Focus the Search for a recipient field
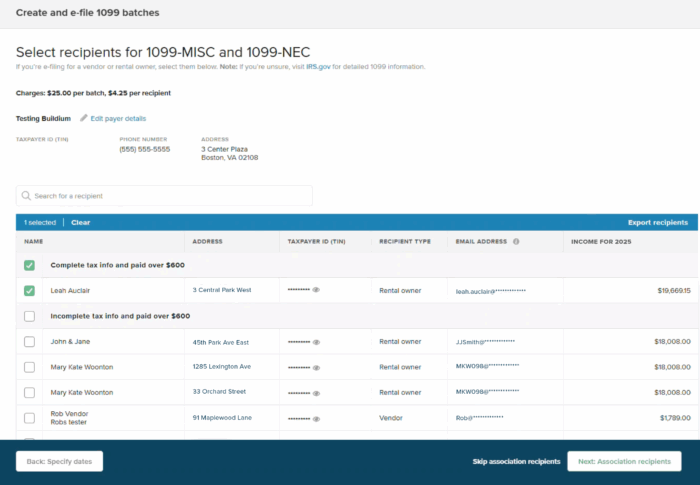700x485 pixels. pos(170,196)
